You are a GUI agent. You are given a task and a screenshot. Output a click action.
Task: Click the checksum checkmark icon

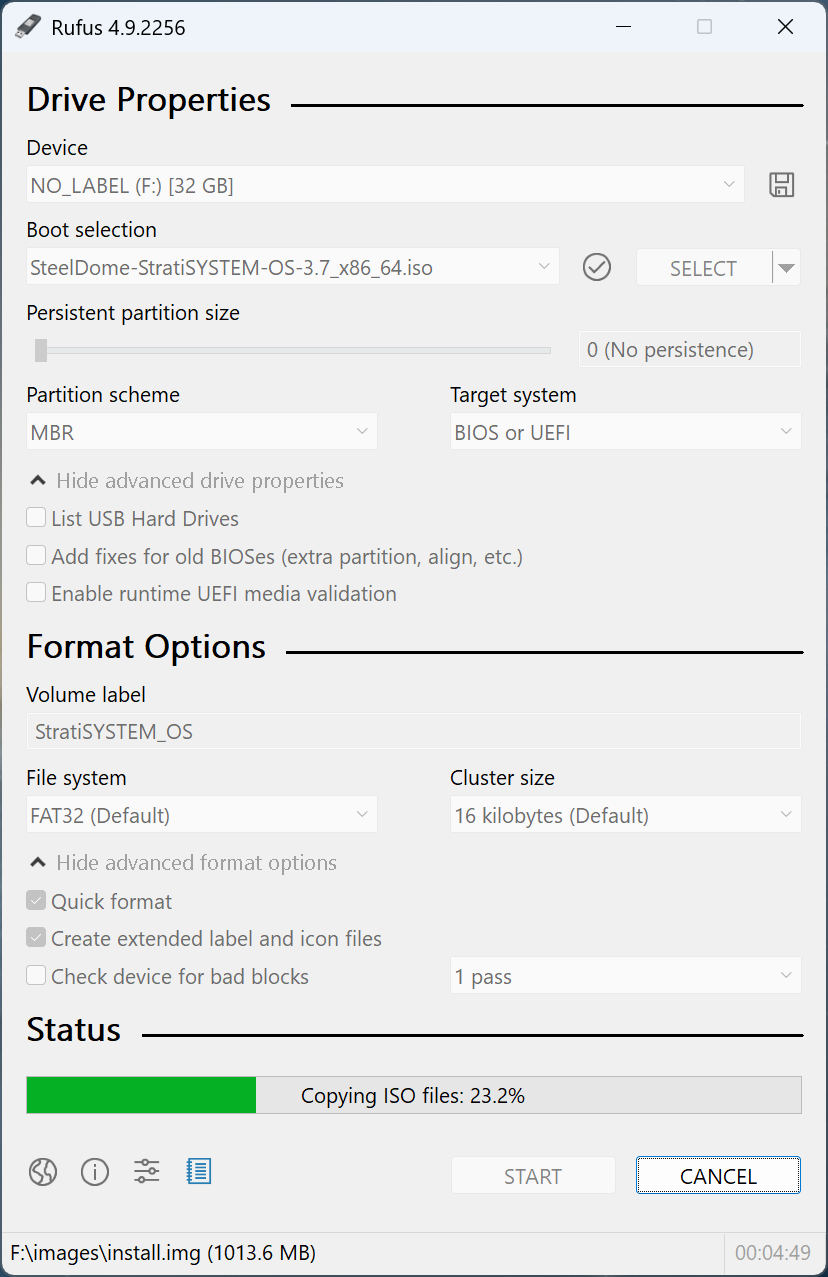pos(597,268)
